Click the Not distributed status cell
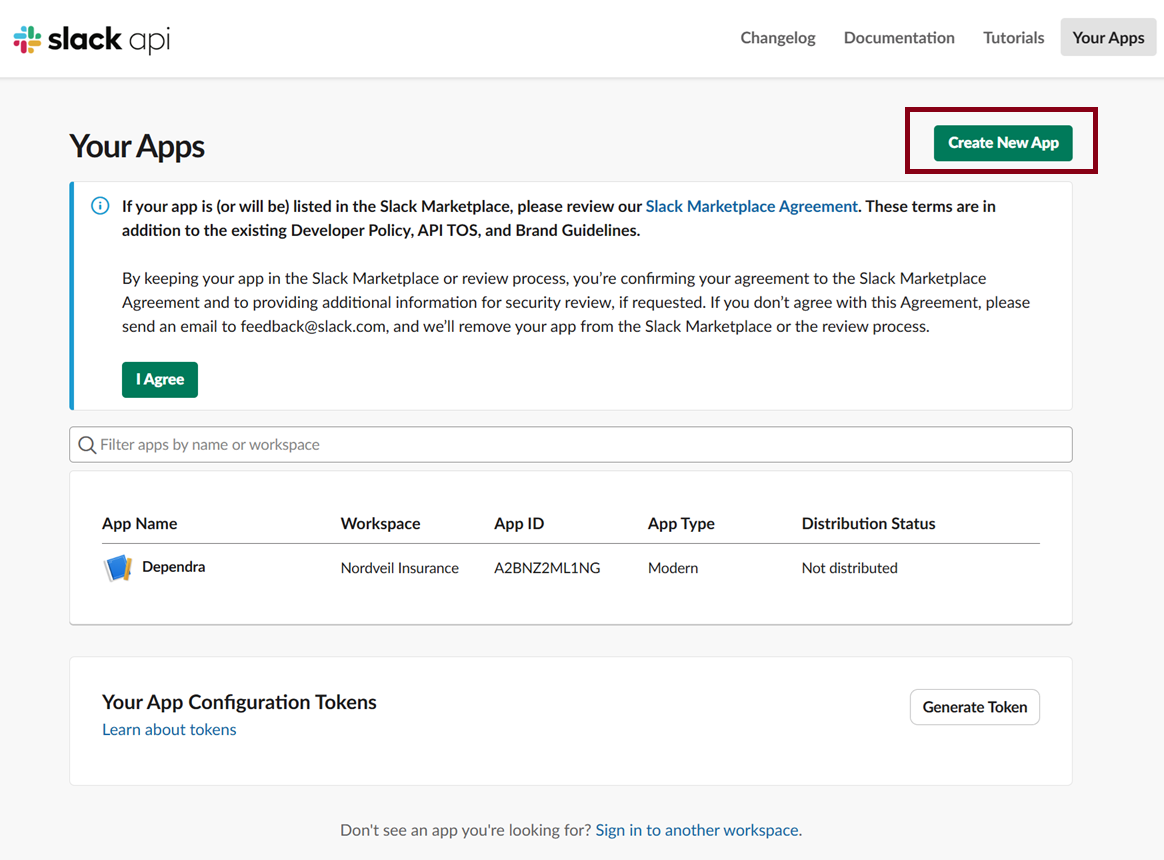 click(849, 568)
